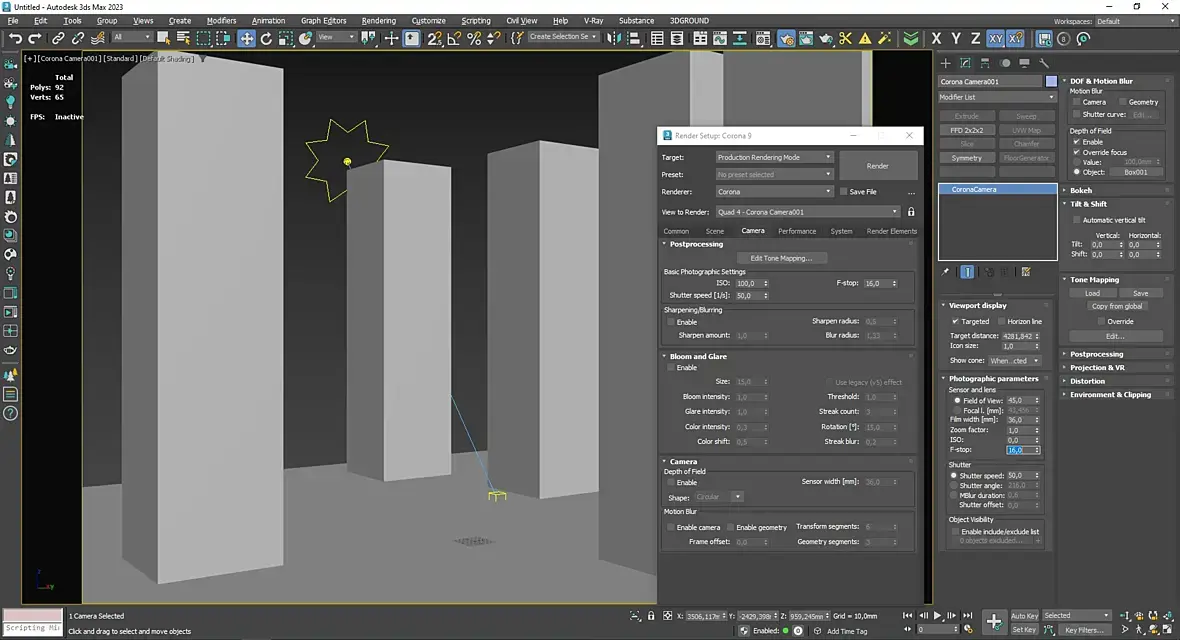This screenshot has height=640, width=1180.
Task: Open the Rendering menu
Action: 378,20
